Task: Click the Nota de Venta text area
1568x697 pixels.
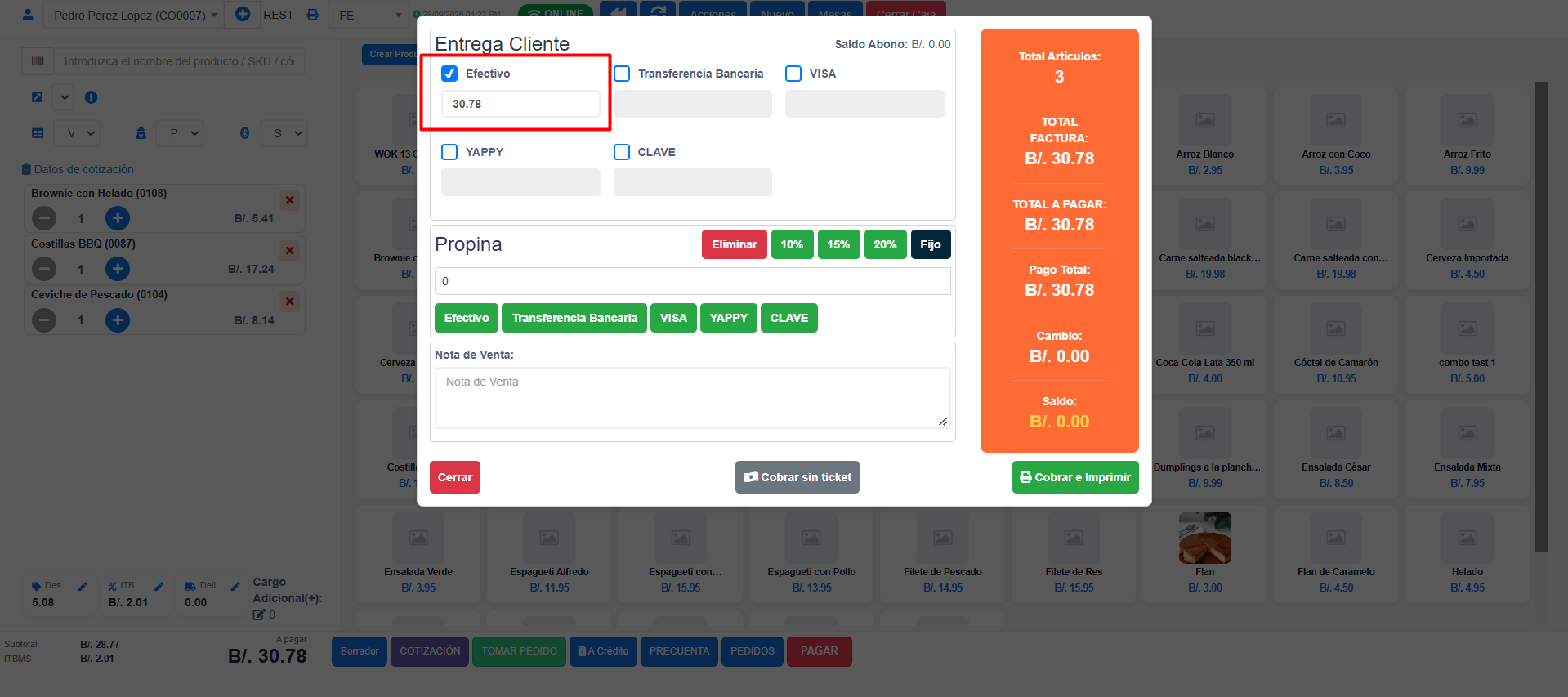Action: tap(692, 398)
